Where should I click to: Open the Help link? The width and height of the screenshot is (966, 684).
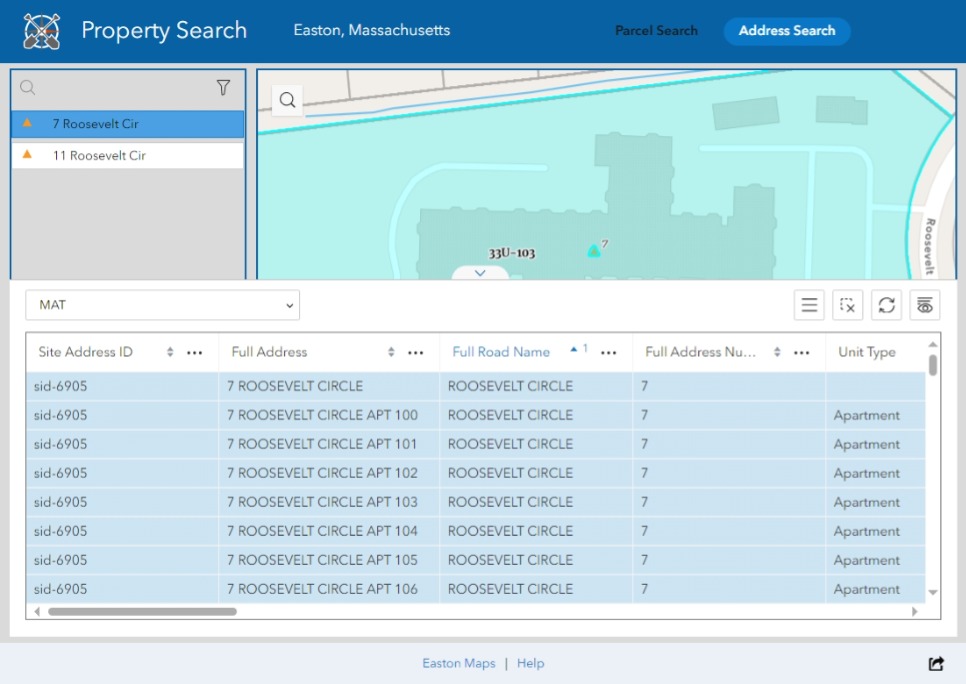point(531,663)
